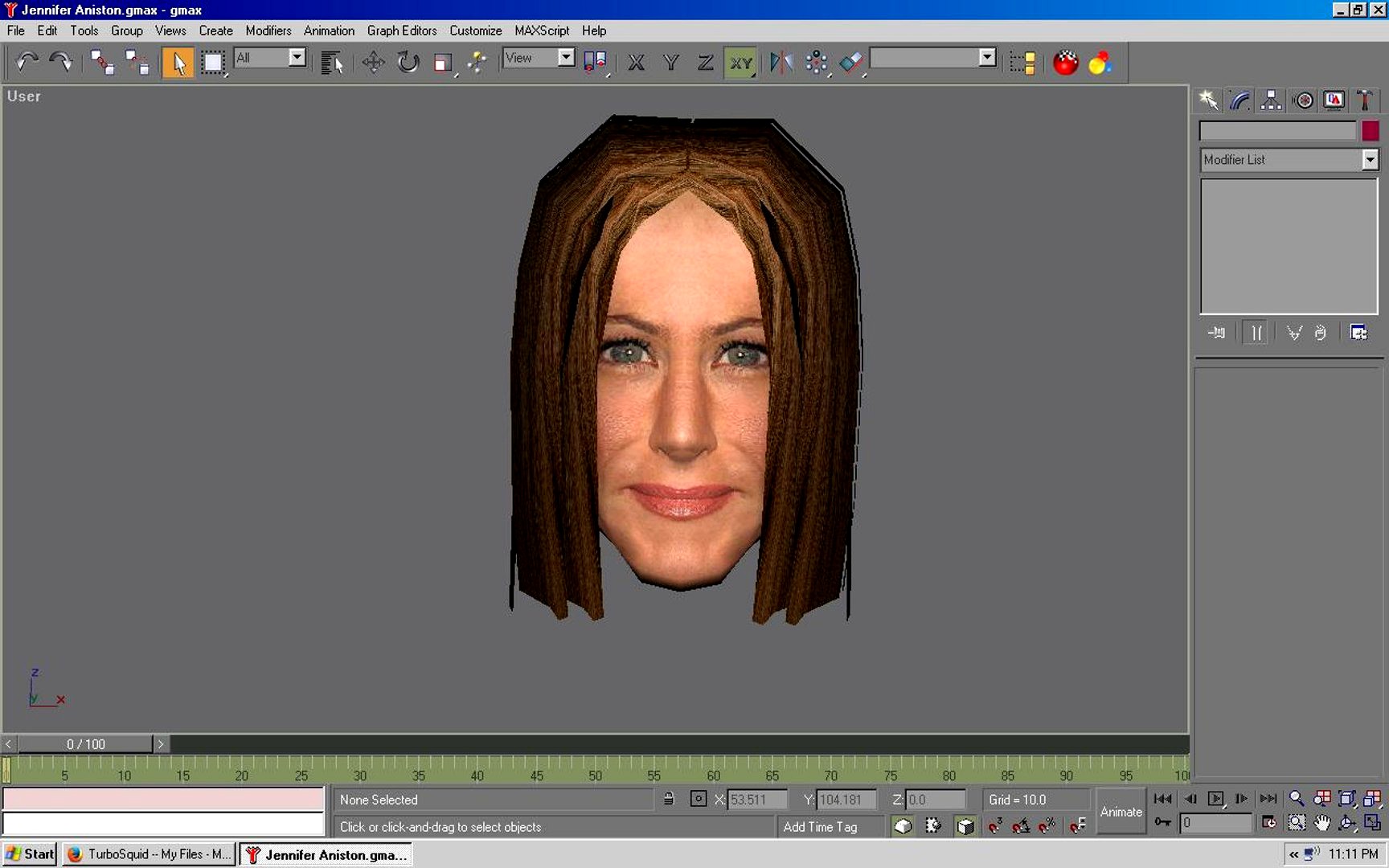Switch to TurboSquid taskbar window
This screenshot has height=868, width=1389.
pos(150,854)
